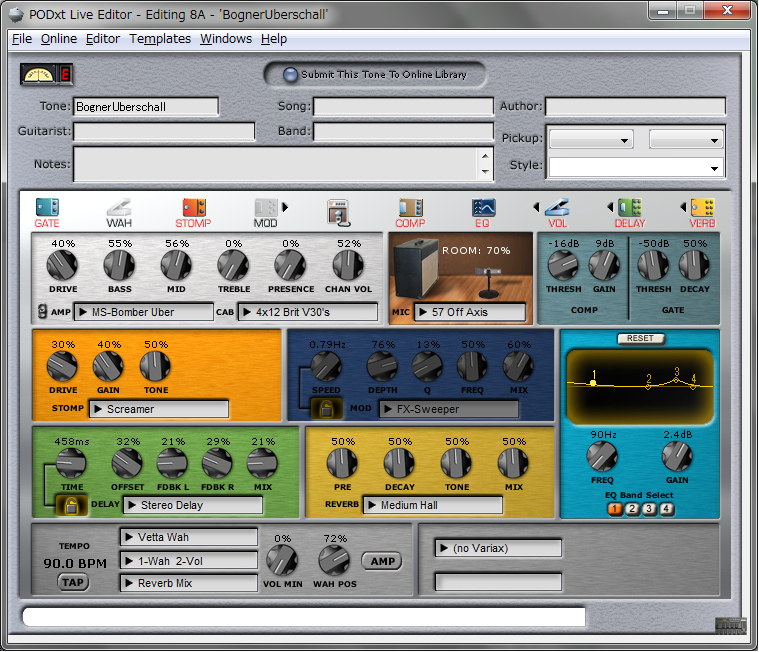Click the MOD tempo lock icon
The image size is (759, 652).
pyautogui.click(x=326, y=409)
